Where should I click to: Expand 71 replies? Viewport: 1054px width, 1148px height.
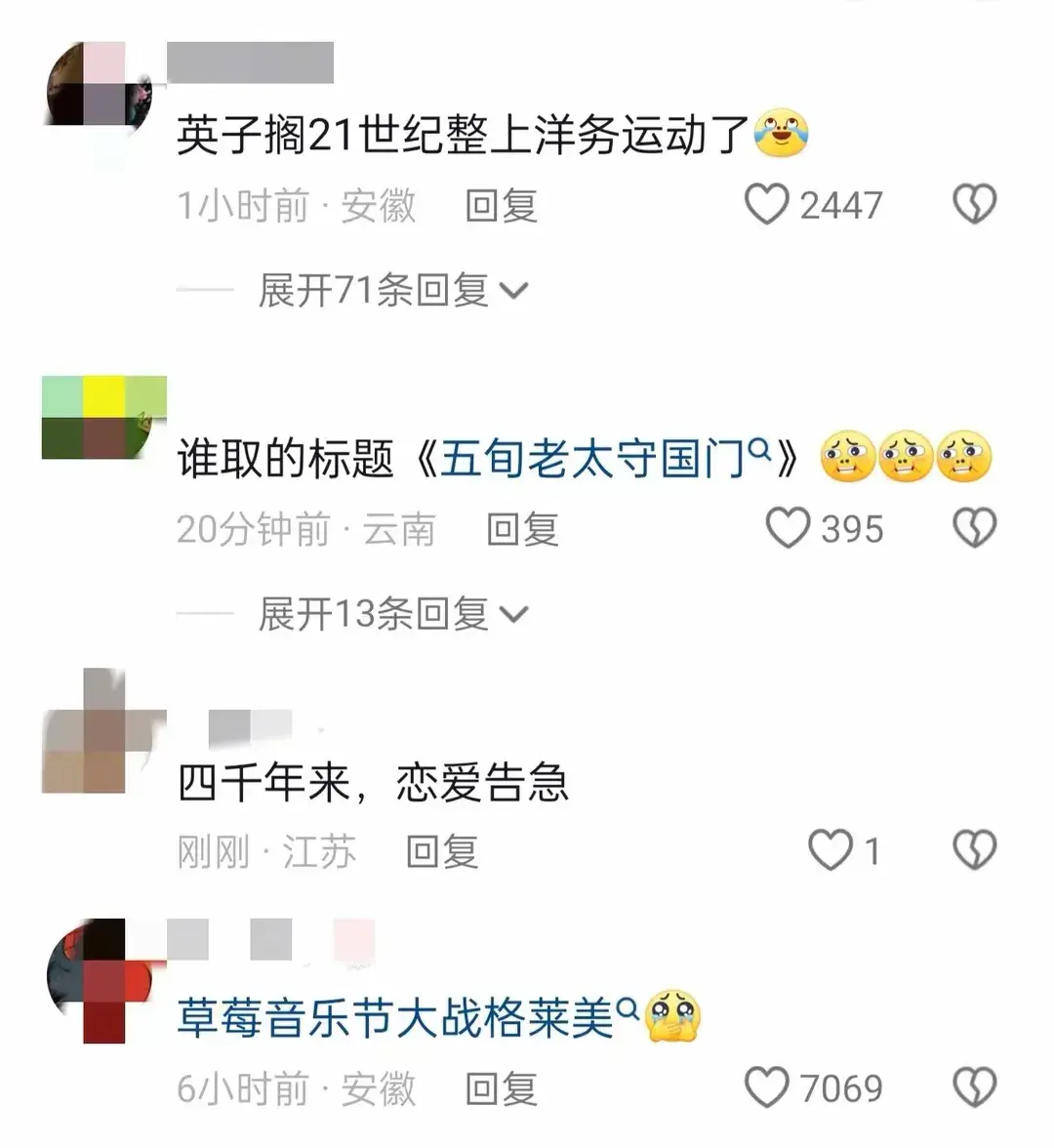click(x=392, y=290)
